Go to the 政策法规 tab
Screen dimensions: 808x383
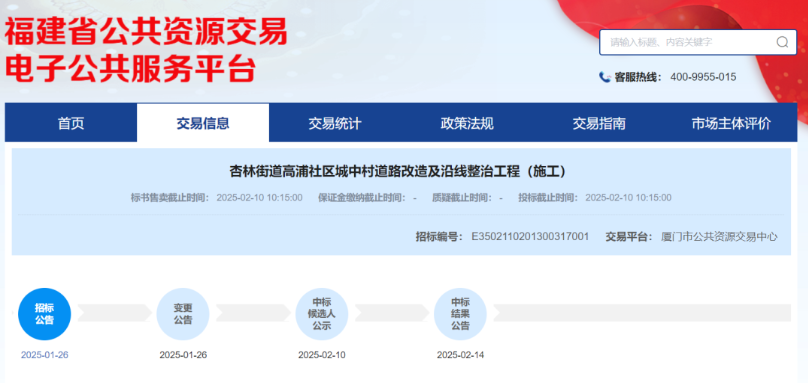[x=467, y=123]
